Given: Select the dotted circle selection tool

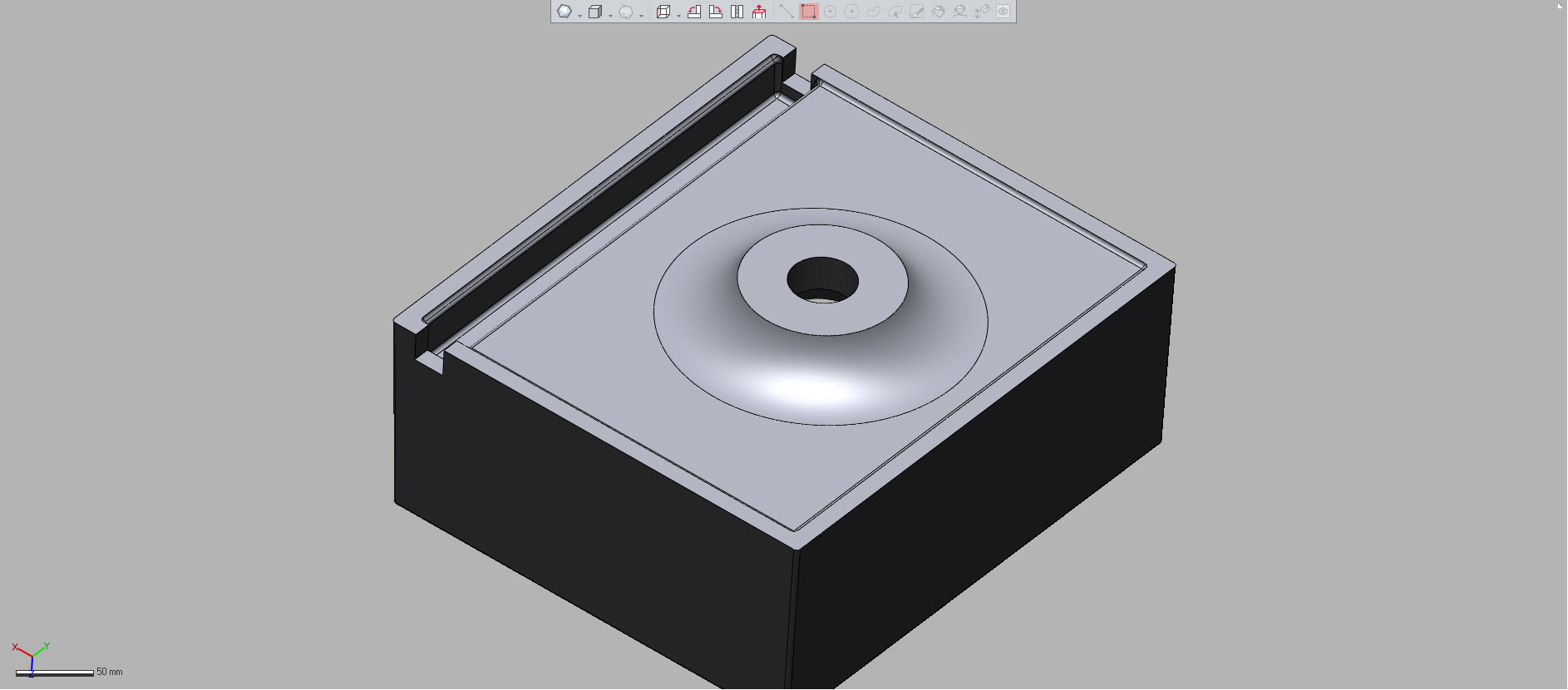Looking at the screenshot, I should [830, 12].
